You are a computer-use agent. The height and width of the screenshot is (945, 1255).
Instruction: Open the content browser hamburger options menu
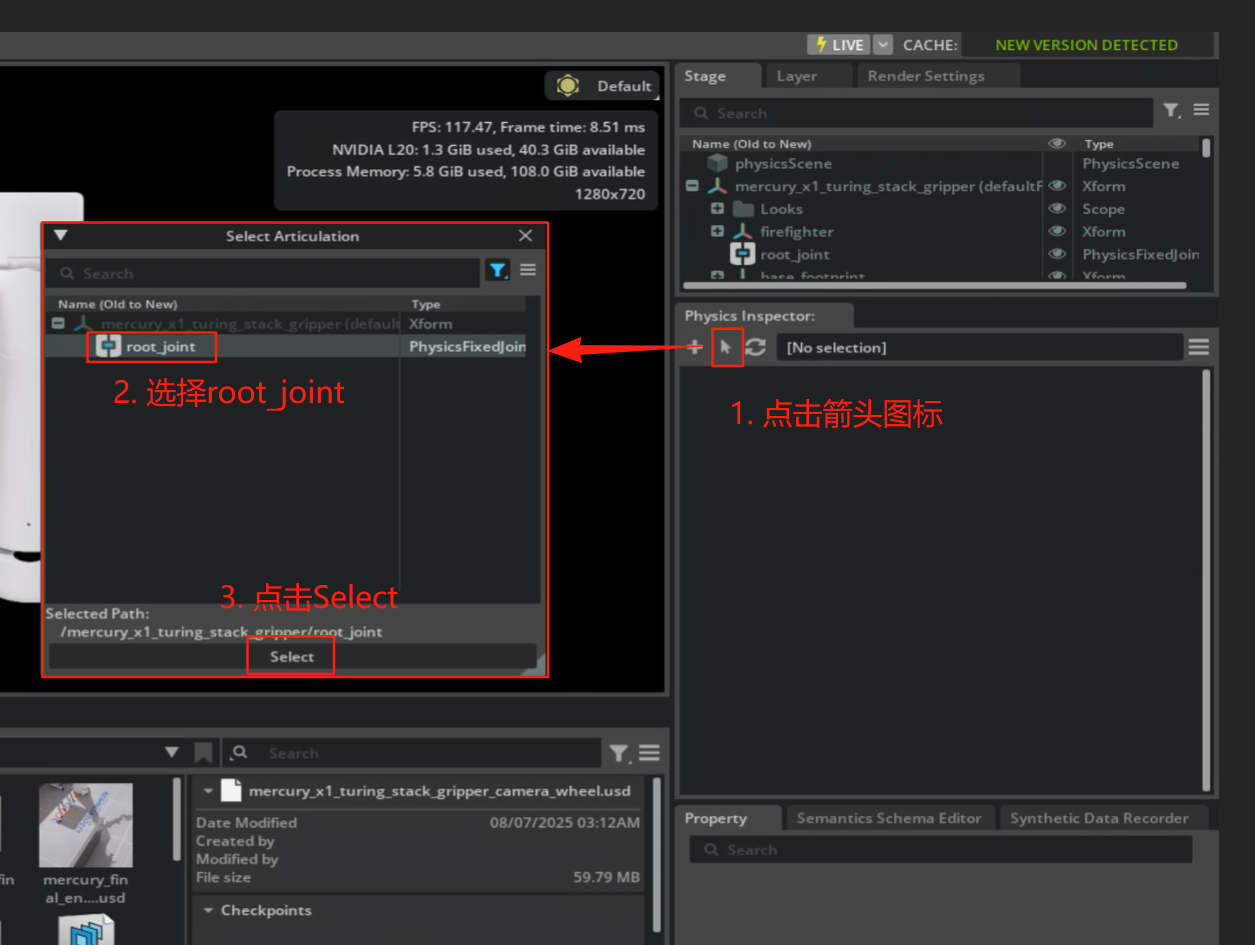pyautogui.click(x=649, y=752)
